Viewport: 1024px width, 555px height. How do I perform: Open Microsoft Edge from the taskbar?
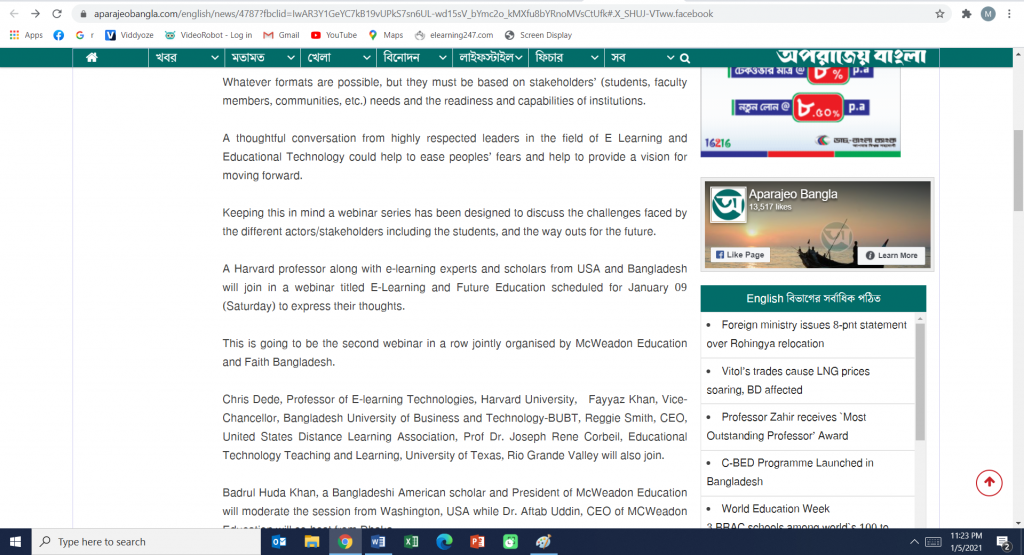[444, 542]
